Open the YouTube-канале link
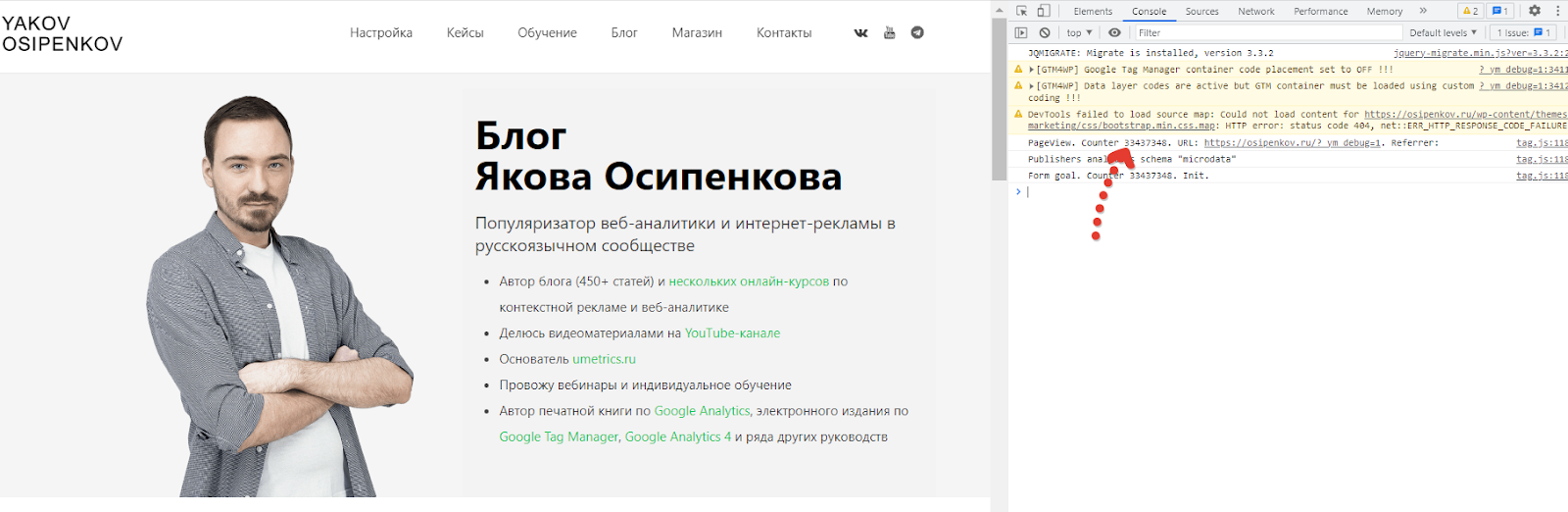Image resolution: width=1568 pixels, height=512 pixels. pyautogui.click(x=732, y=333)
